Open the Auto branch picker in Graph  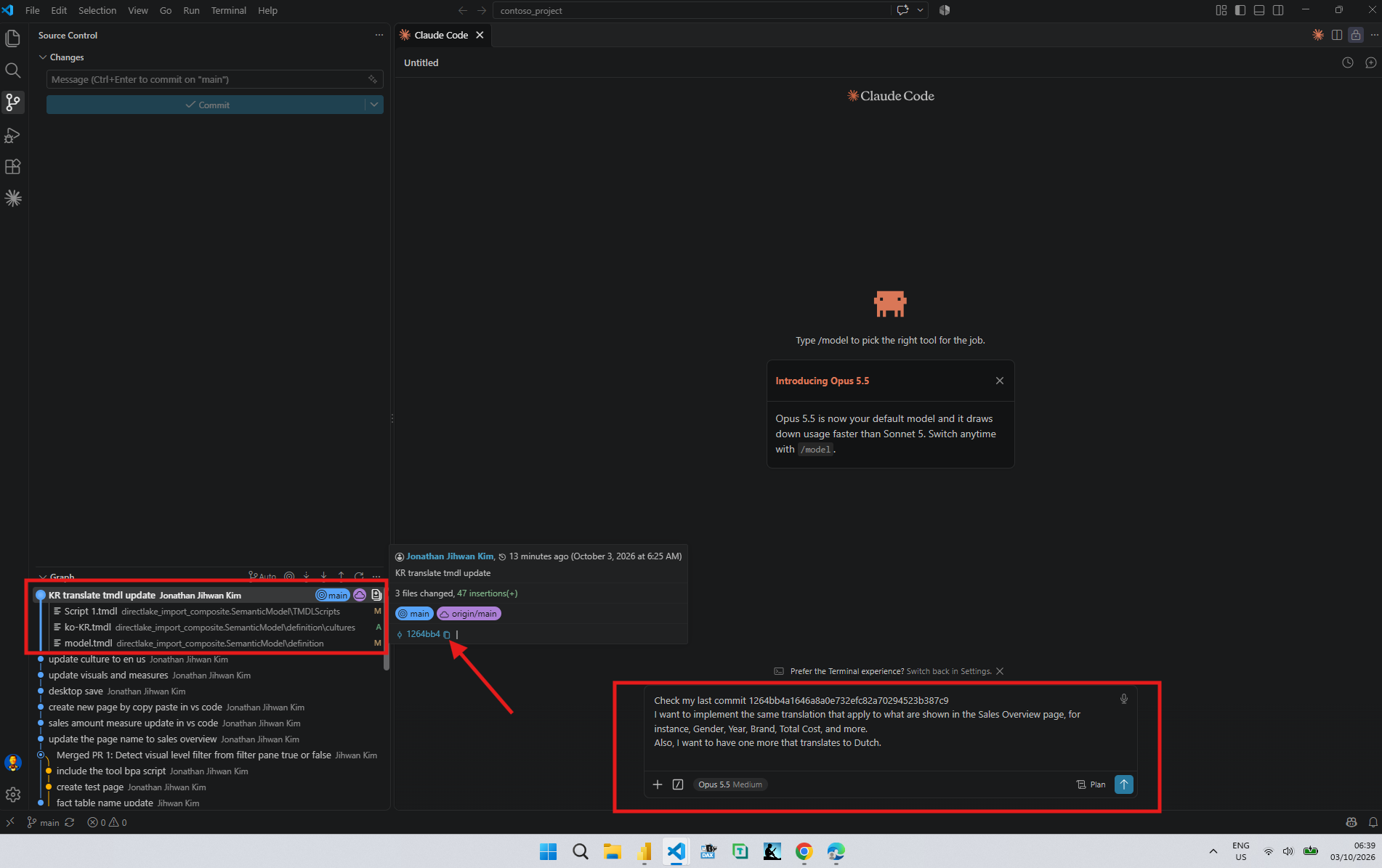262,576
